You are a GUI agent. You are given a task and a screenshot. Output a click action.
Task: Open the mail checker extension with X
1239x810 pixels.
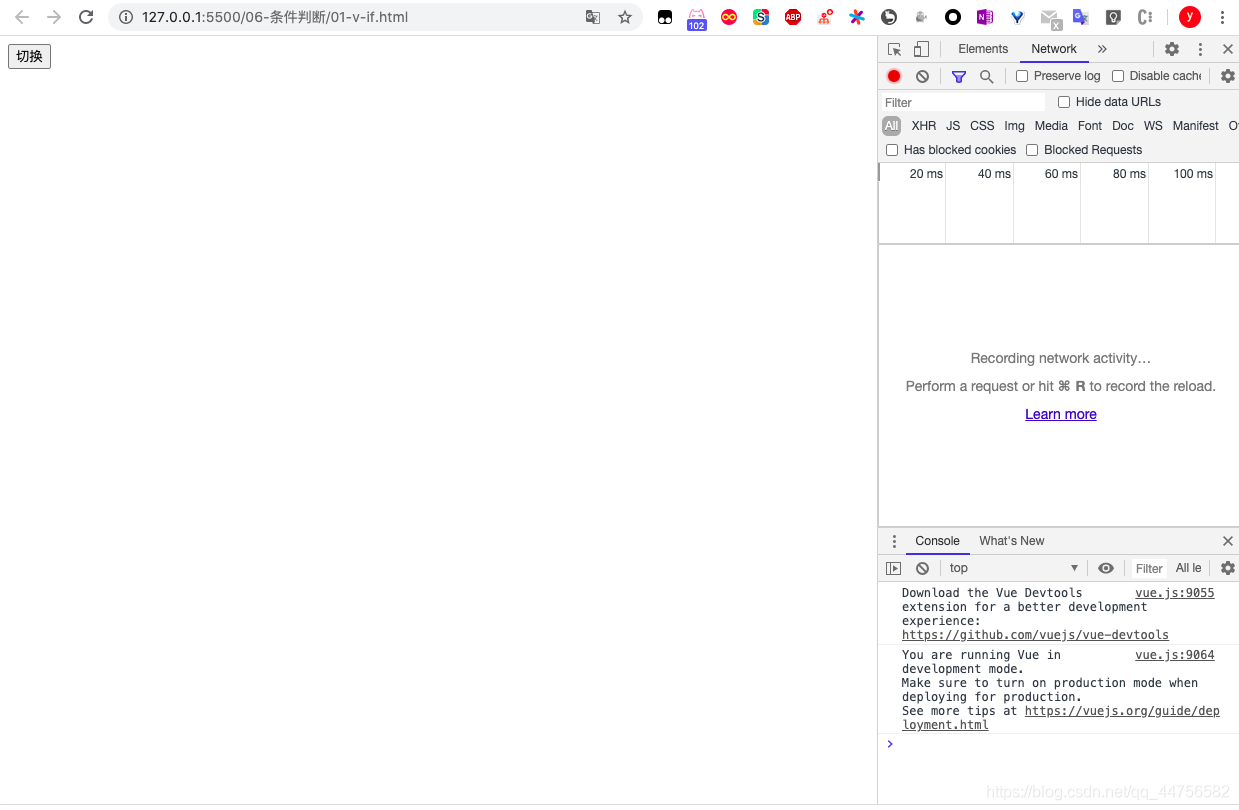tap(1050, 19)
